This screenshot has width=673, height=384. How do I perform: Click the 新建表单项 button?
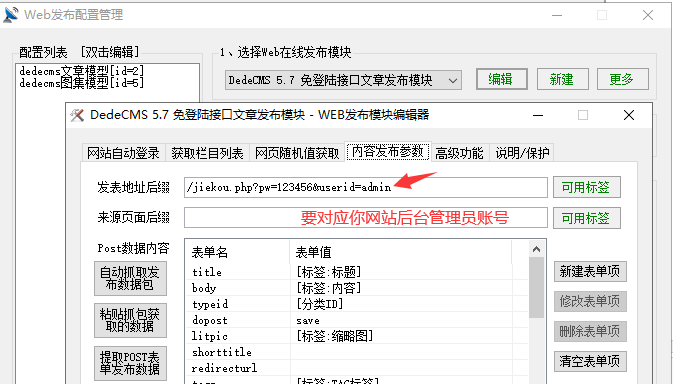point(590,271)
